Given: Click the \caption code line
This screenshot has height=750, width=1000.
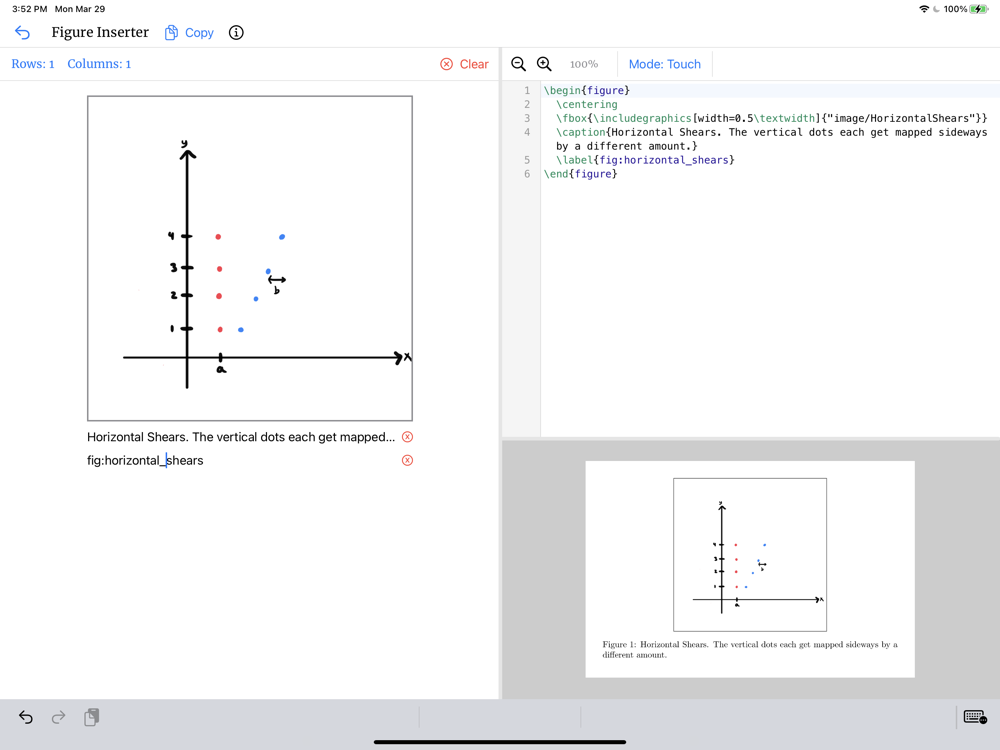Looking at the screenshot, I should click(x=771, y=139).
